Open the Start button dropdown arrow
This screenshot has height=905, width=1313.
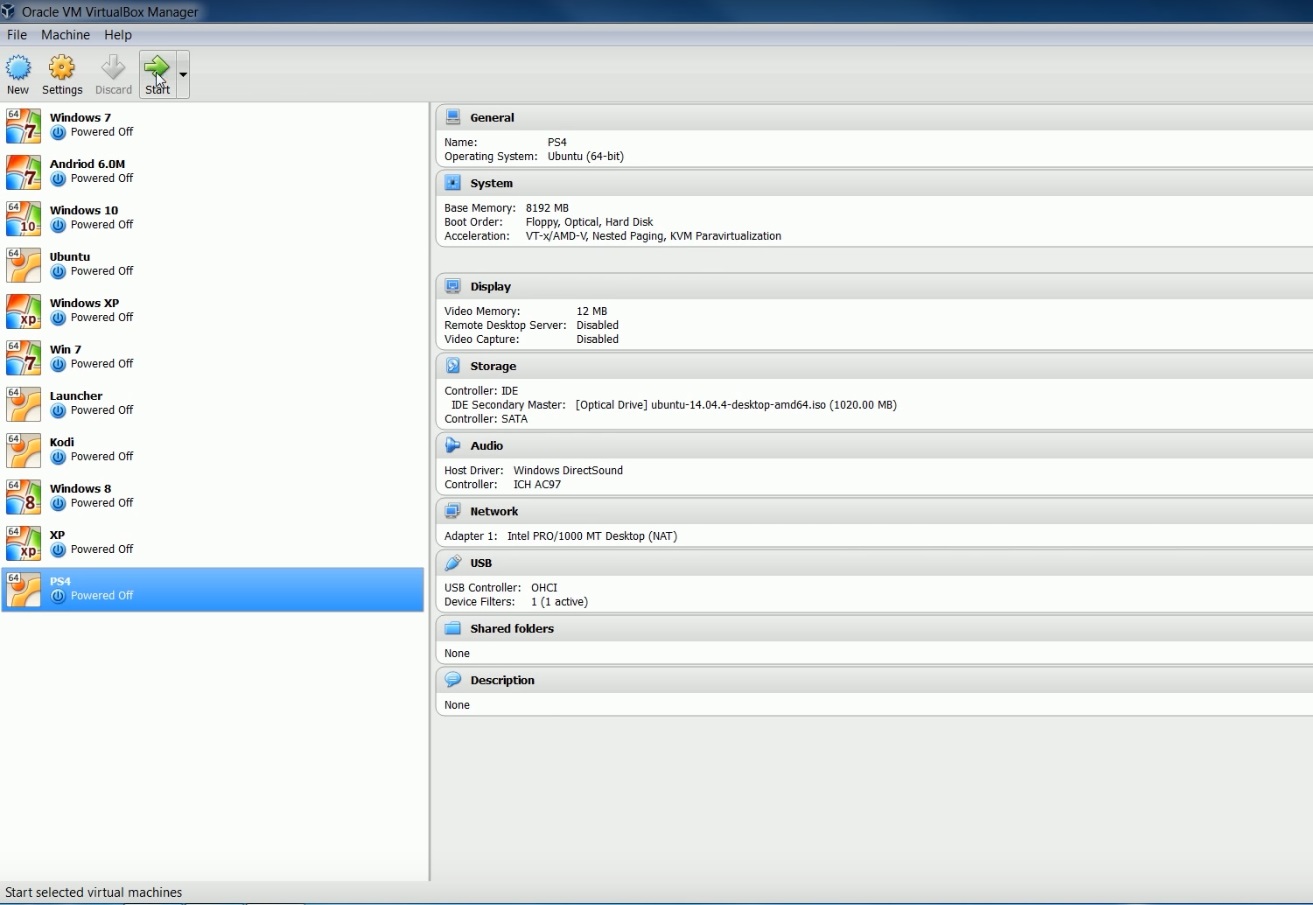pyautogui.click(x=182, y=75)
